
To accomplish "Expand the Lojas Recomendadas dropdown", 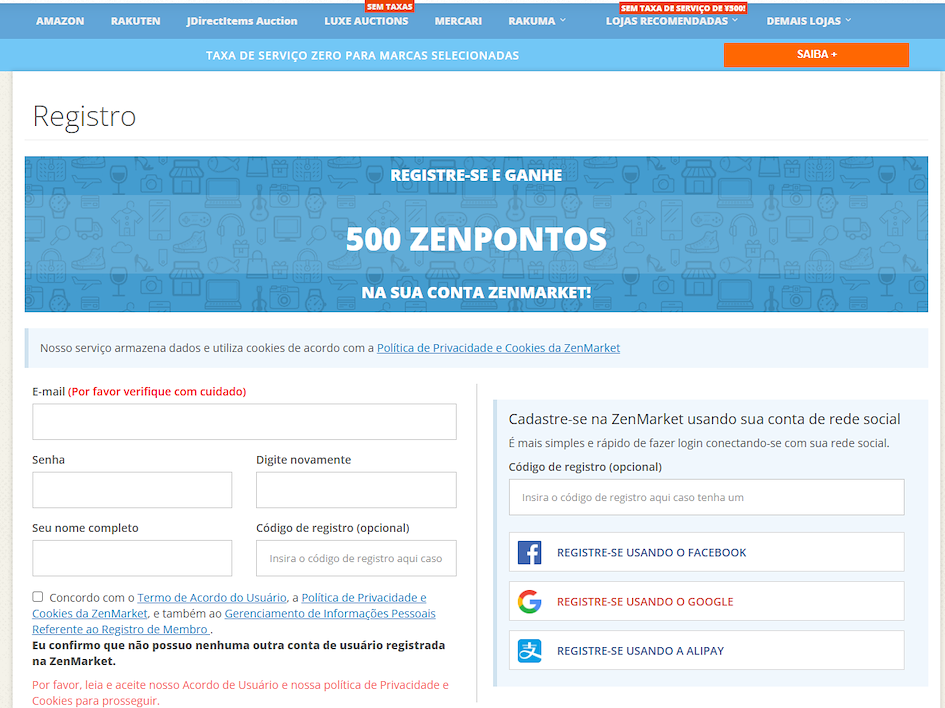I will pos(672,21).
